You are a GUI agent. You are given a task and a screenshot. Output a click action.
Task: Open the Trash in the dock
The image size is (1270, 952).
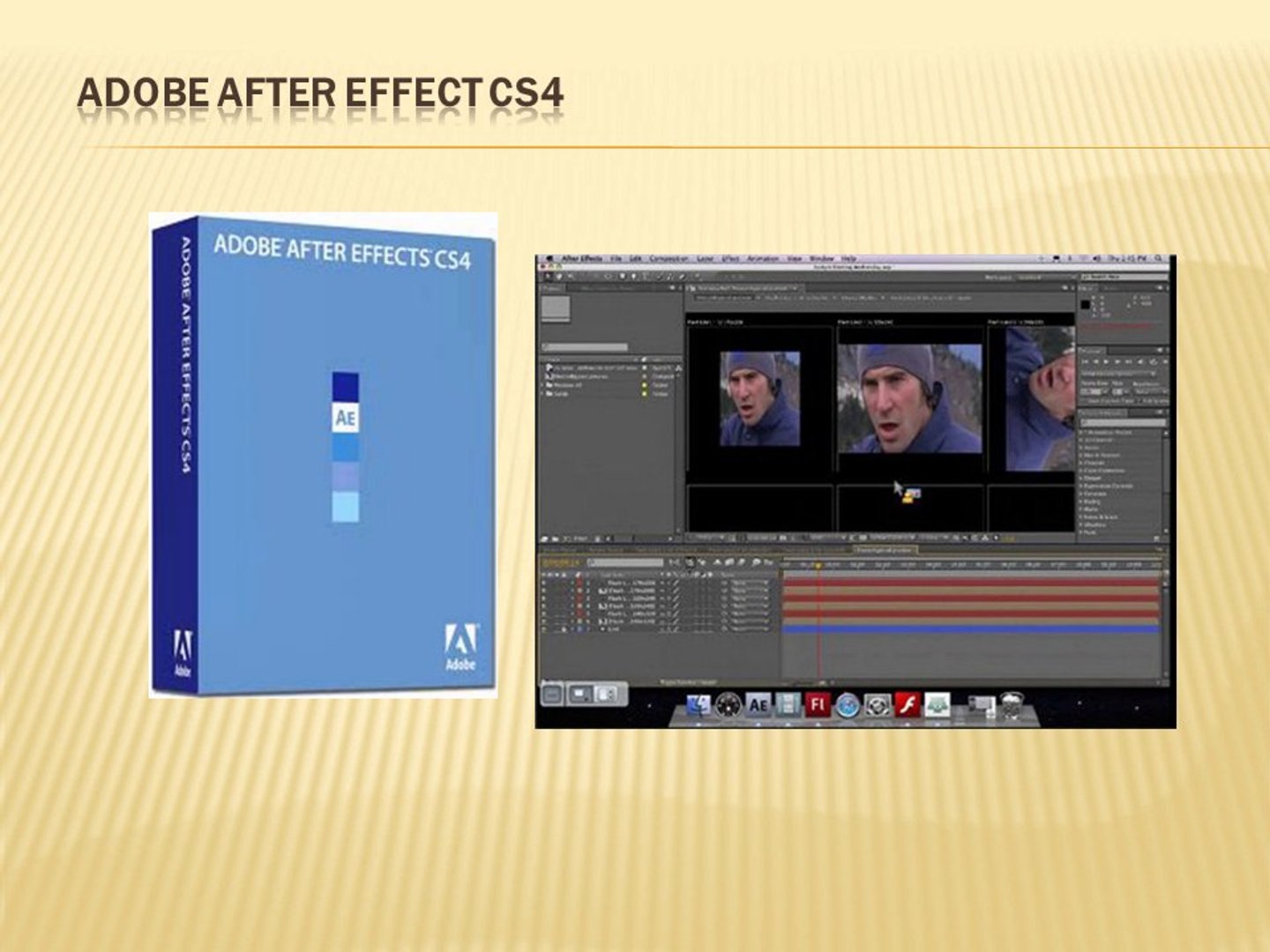pyautogui.click(x=1012, y=706)
